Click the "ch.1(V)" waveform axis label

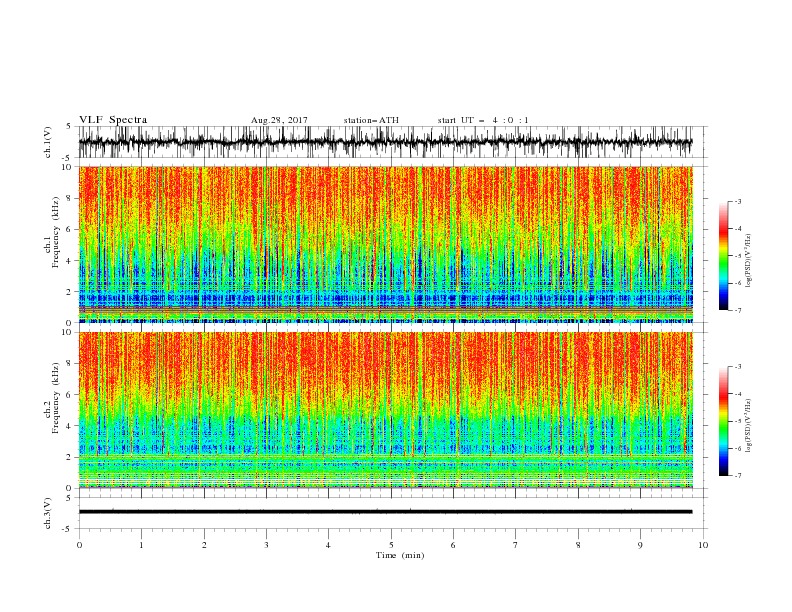pos(48,142)
